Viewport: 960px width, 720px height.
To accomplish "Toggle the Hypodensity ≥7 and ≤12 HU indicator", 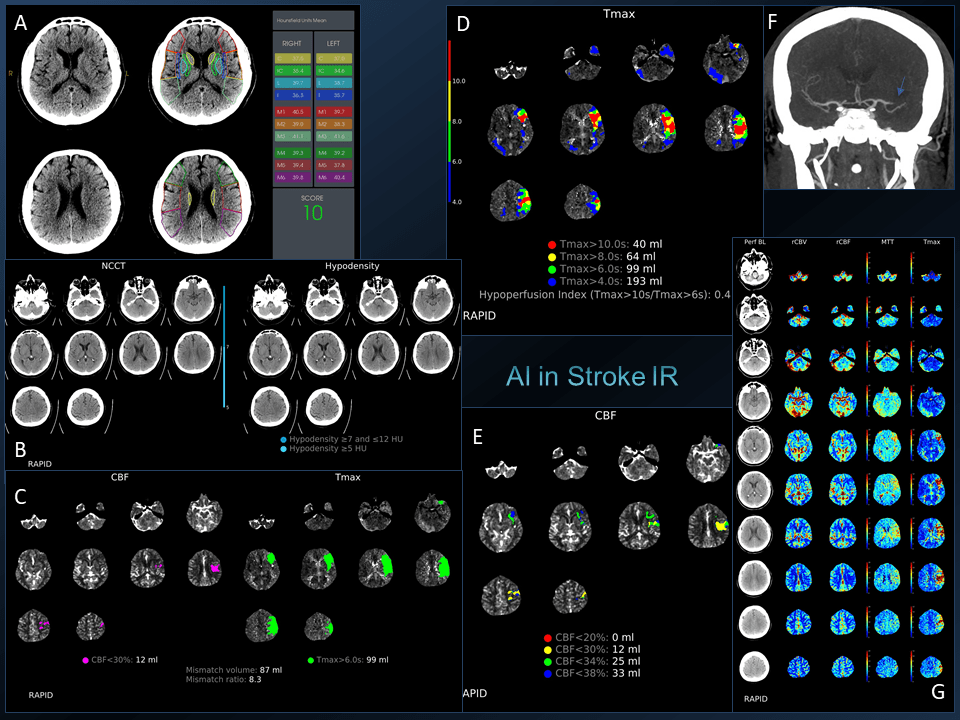I will point(284,439).
